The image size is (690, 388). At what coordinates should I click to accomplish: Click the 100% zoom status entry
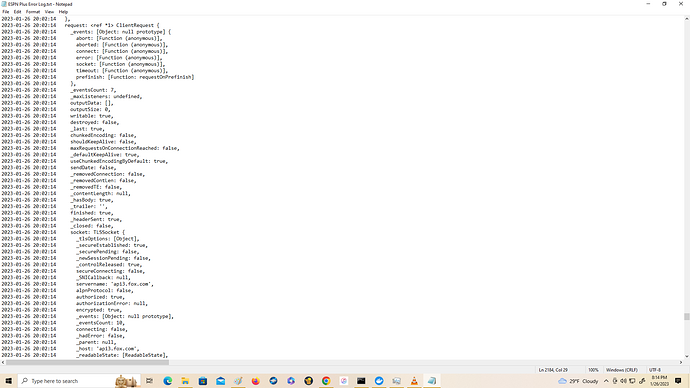coord(593,370)
